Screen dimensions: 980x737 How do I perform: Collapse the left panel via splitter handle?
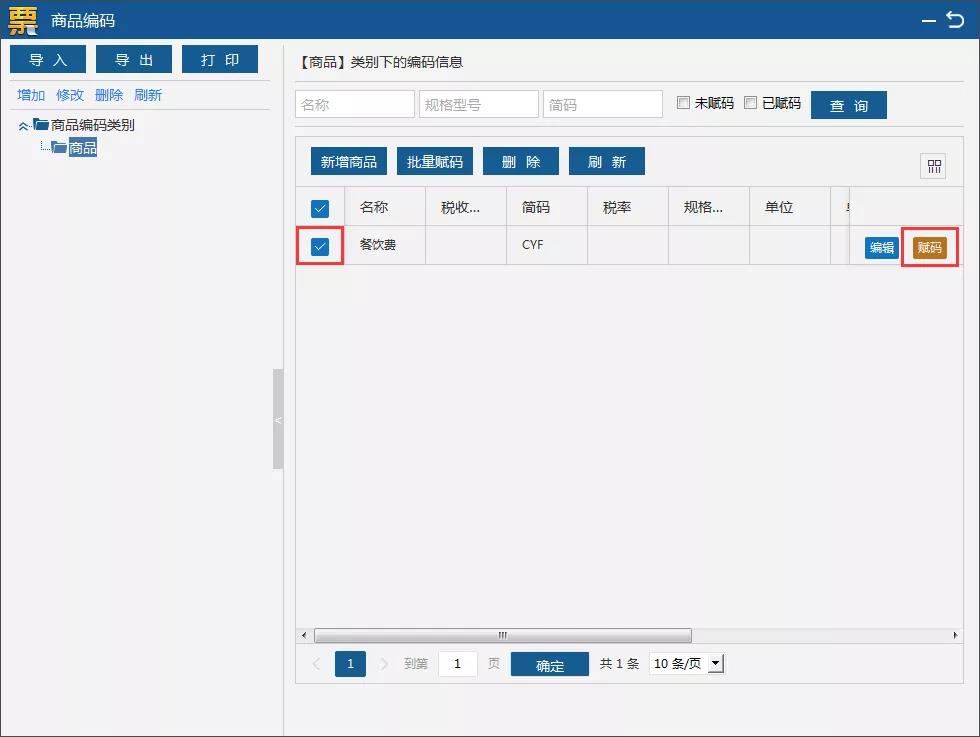(x=278, y=419)
